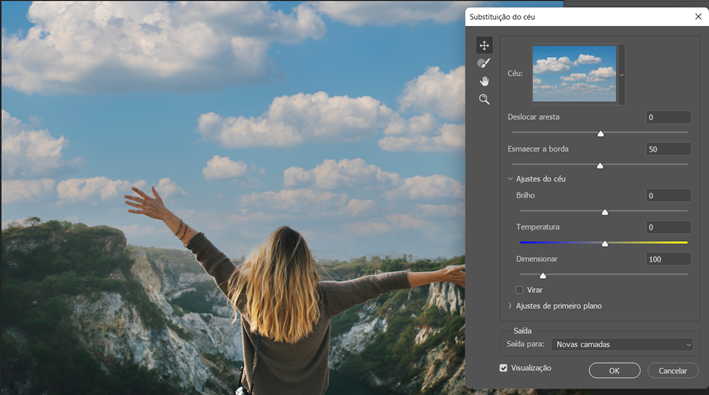Expand Ajustes de primeiro plano section

coord(510,306)
